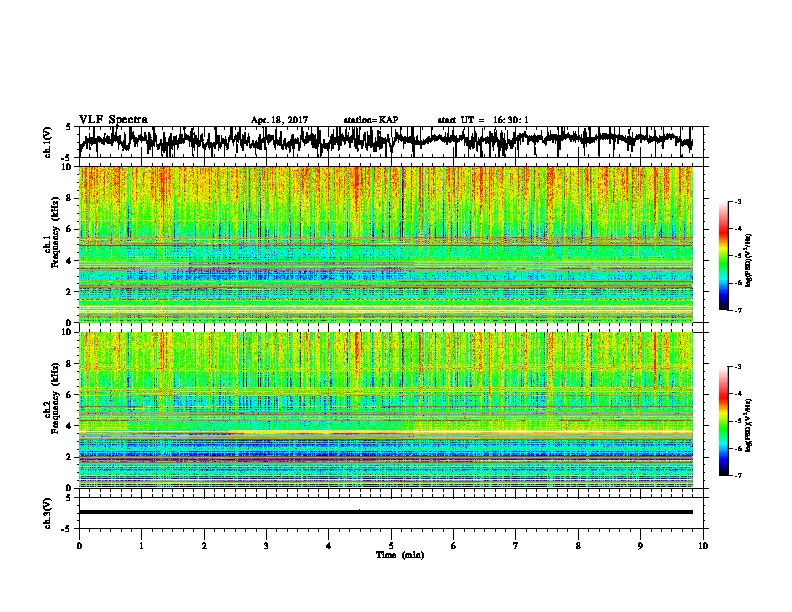Image resolution: width=792 pixels, height=612 pixels.
Task: Click the date text "Apr. 18, 2017"
Action: pyautogui.click(x=279, y=120)
